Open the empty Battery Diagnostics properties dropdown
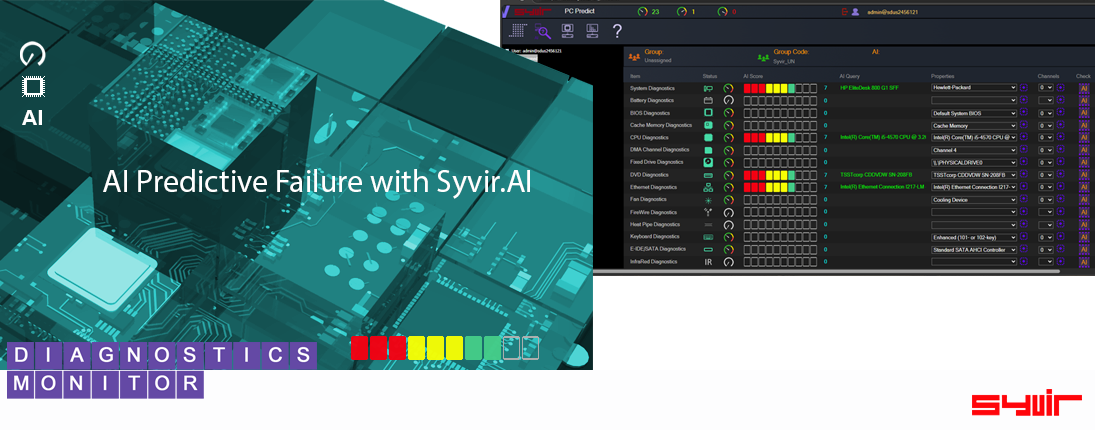1095x430 pixels. point(973,100)
